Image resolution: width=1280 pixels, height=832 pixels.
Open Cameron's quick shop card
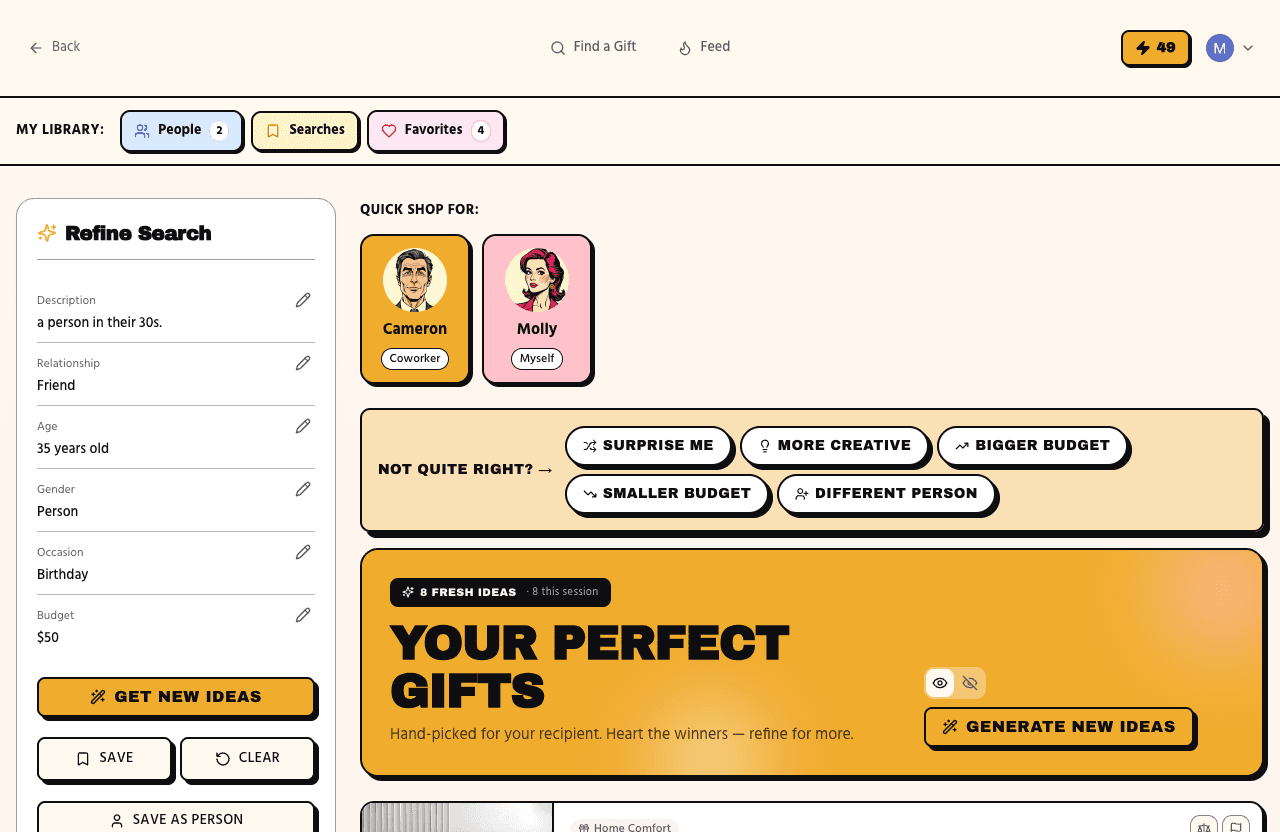click(415, 309)
